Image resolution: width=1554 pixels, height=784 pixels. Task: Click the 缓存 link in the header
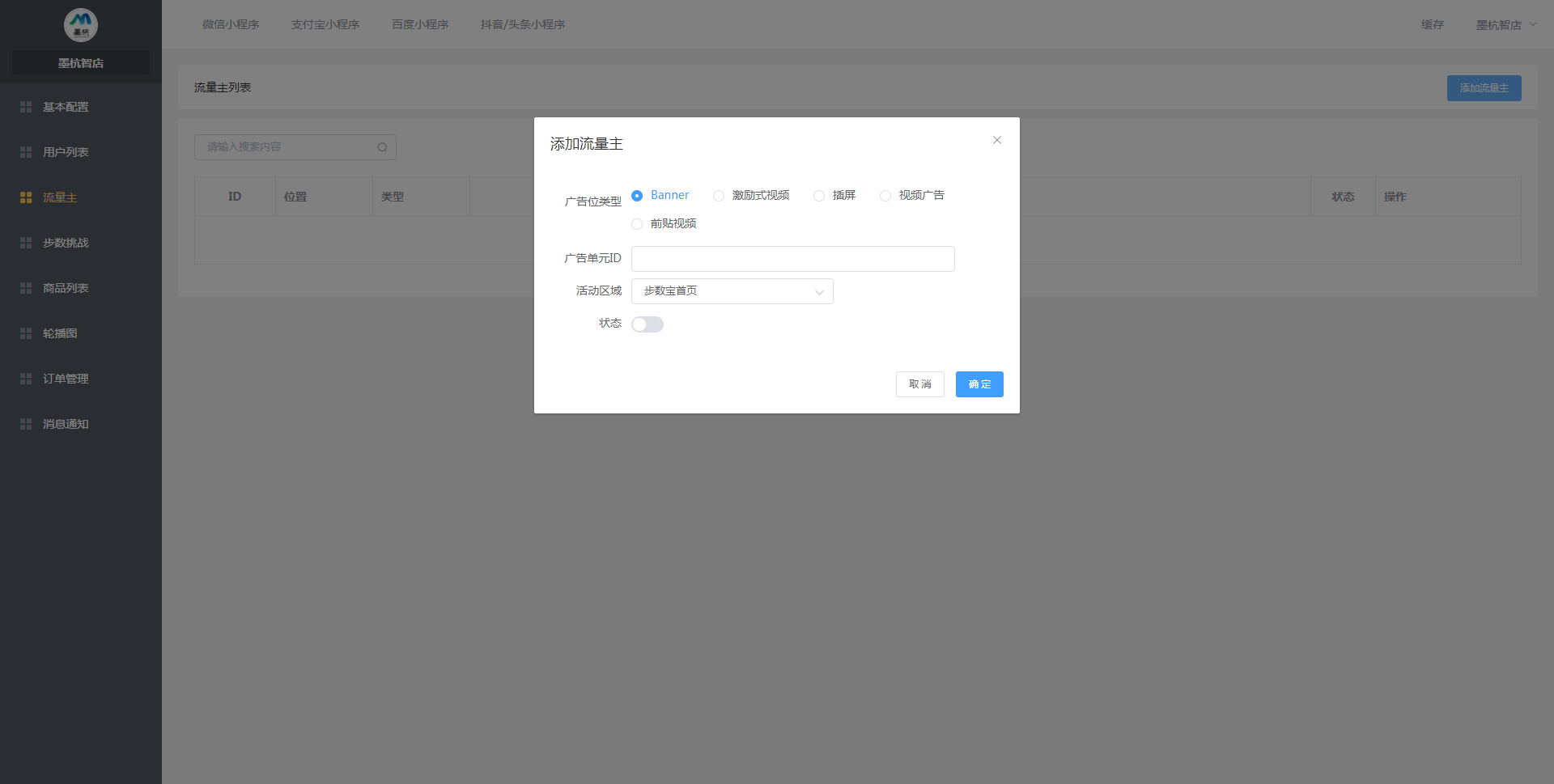pos(1433,24)
